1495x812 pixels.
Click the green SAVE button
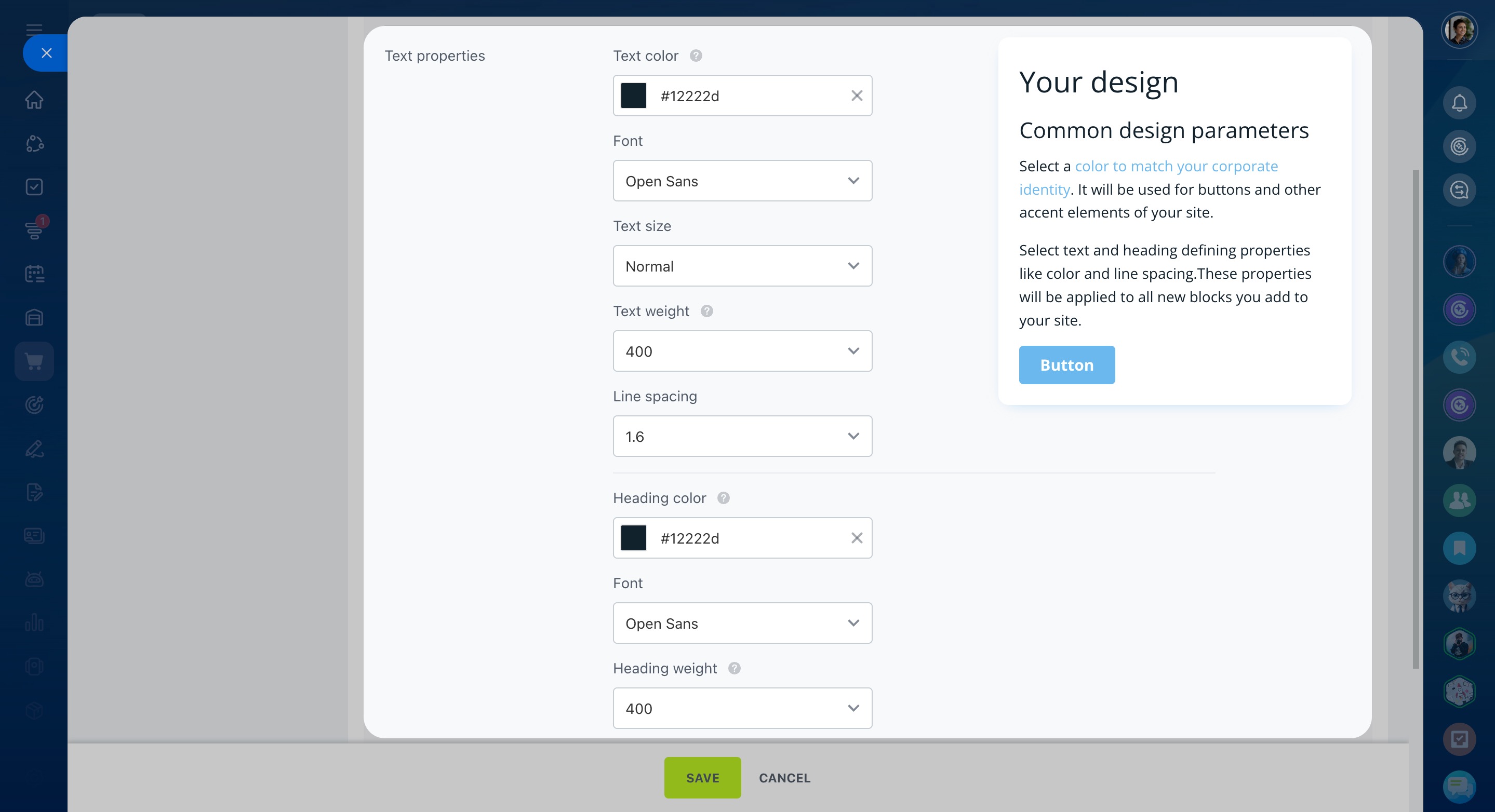[702, 778]
